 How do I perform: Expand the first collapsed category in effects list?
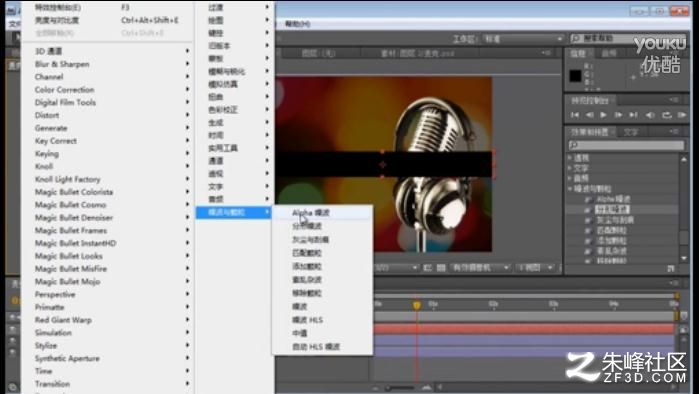coord(570,157)
